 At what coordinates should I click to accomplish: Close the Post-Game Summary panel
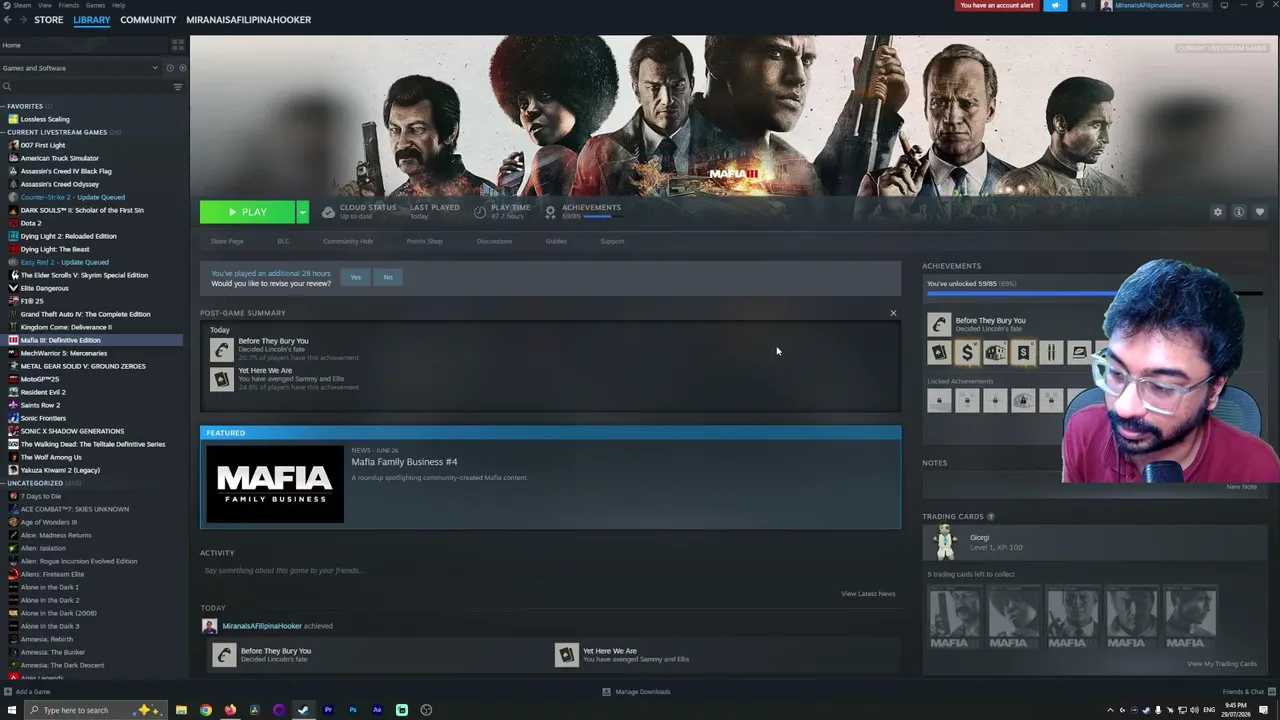[x=893, y=313]
